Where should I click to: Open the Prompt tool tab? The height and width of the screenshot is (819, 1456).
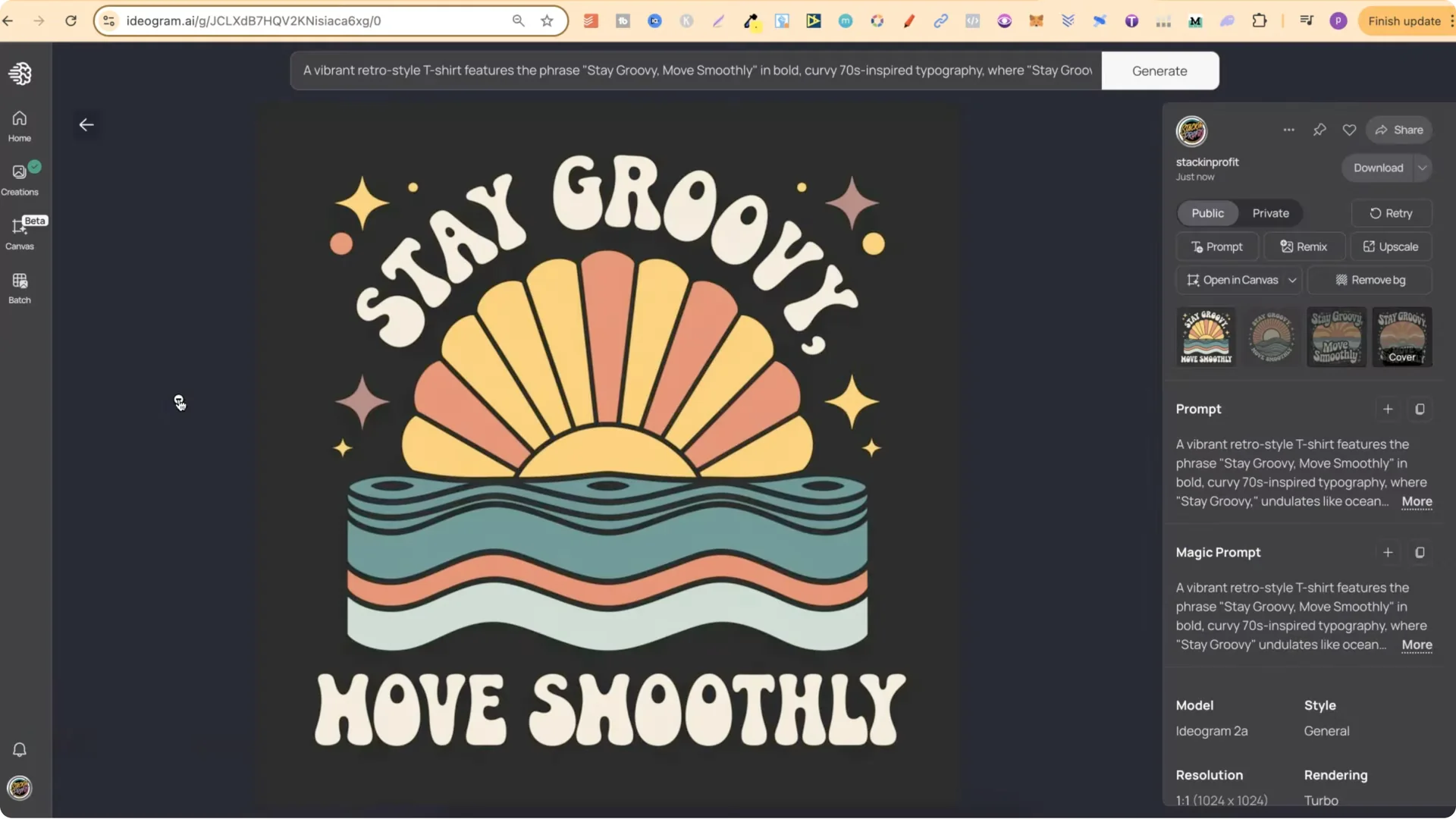tap(1217, 246)
